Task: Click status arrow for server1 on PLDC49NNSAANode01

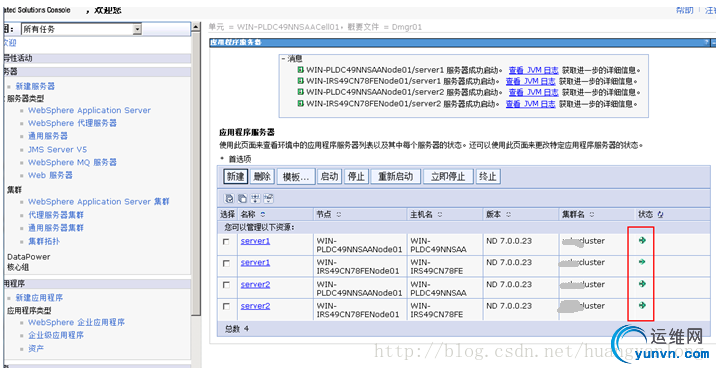Action: click(642, 240)
